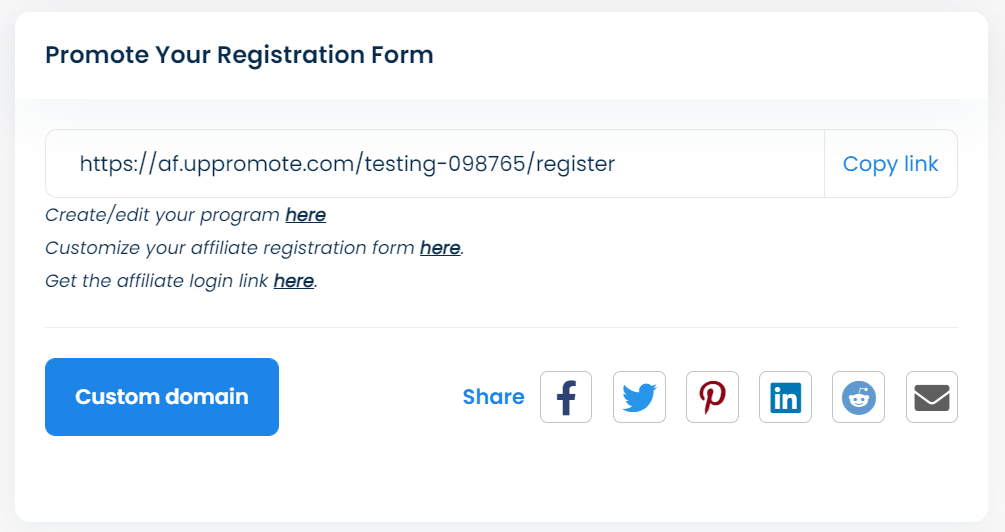Image resolution: width=1005 pixels, height=532 pixels.
Task: Open 'here' link to customize registration form
Action: 440,248
